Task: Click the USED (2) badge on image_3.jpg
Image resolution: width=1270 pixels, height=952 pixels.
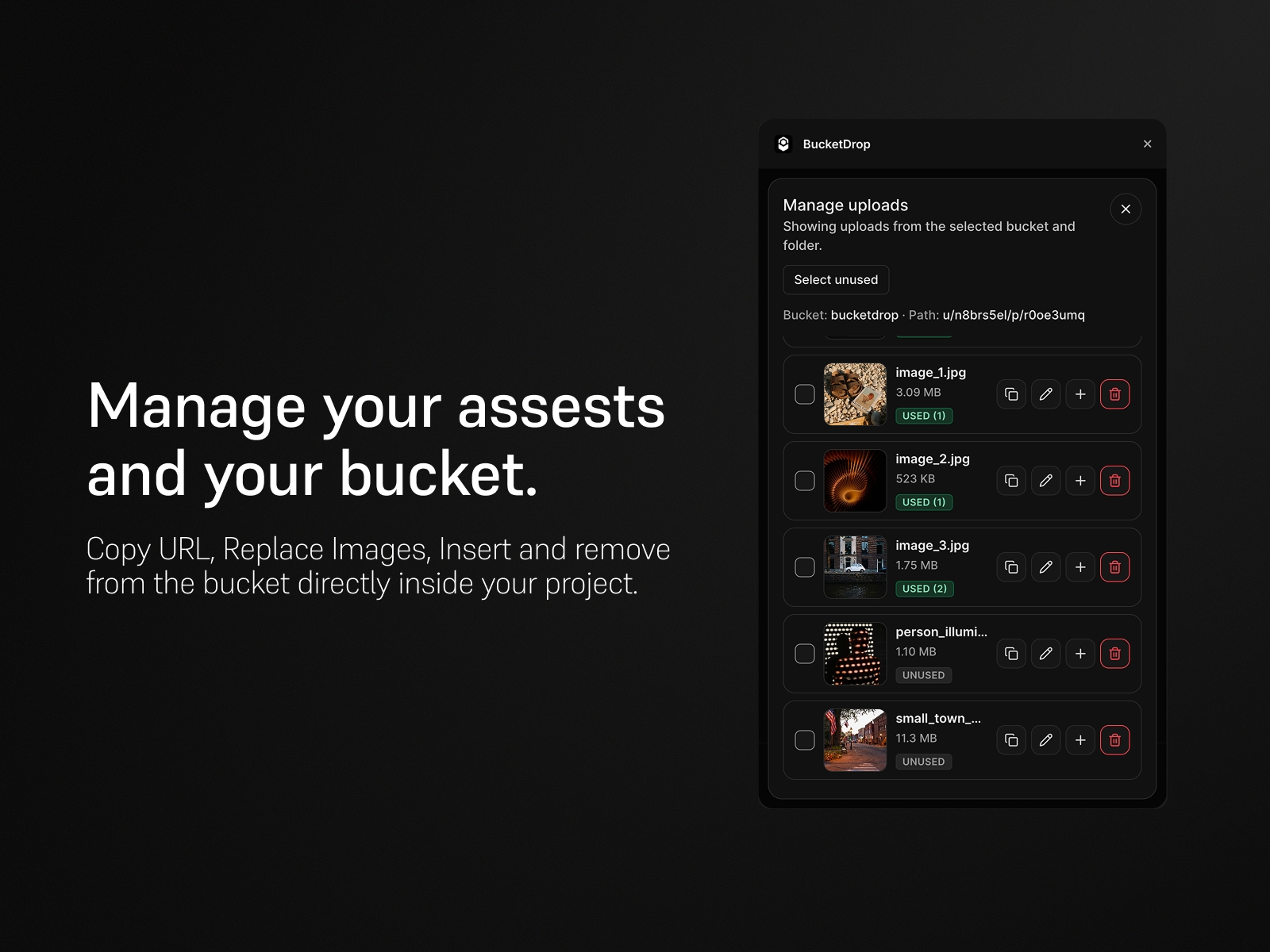Action: click(925, 588)
